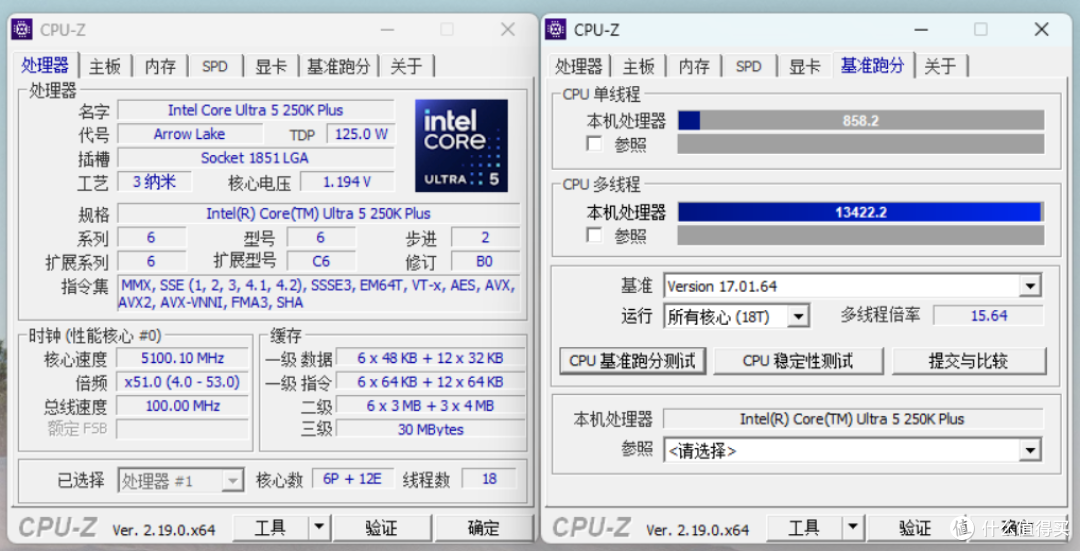
Task: Click single-thread 参照 reference bar
Action: pyautogui.click(x=861, y=144)
